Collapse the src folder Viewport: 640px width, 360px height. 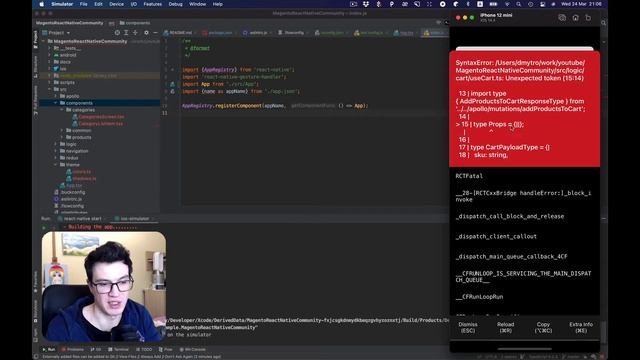50,89
